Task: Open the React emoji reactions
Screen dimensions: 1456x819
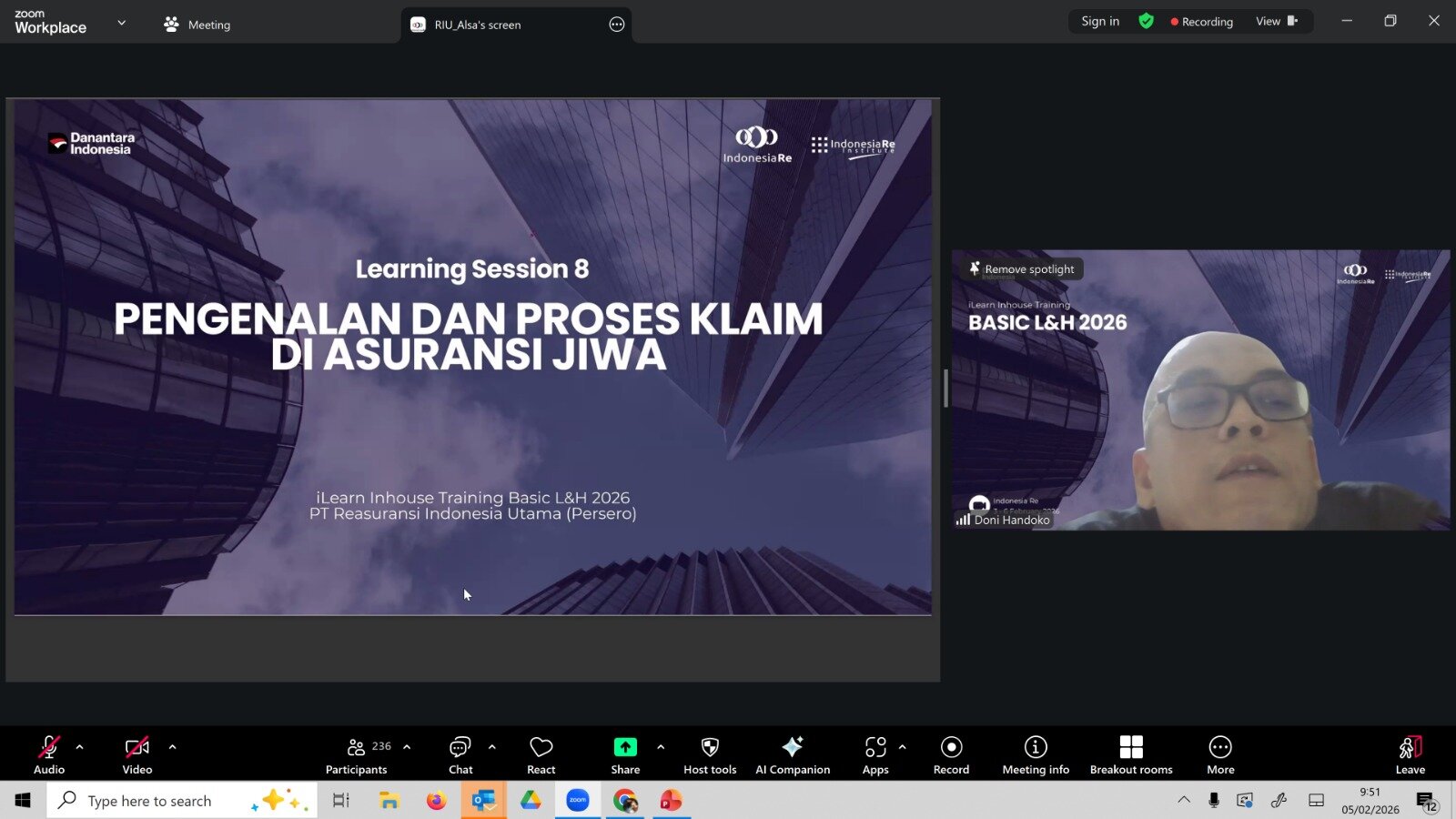Action: tap(541, 754)
